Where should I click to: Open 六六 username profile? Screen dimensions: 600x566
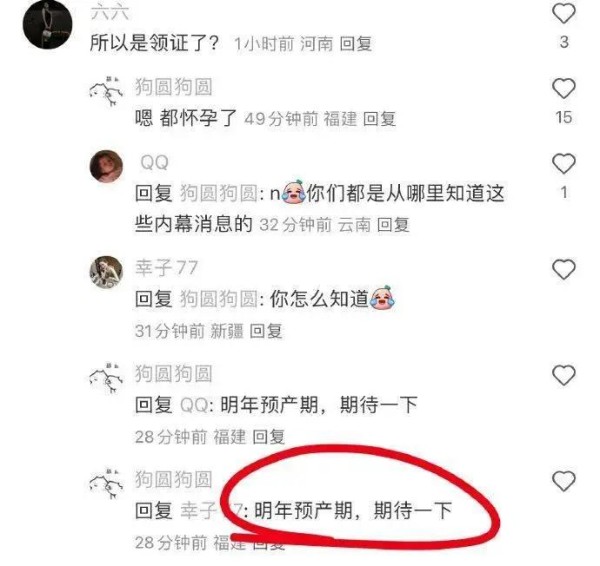pos(110,12)
